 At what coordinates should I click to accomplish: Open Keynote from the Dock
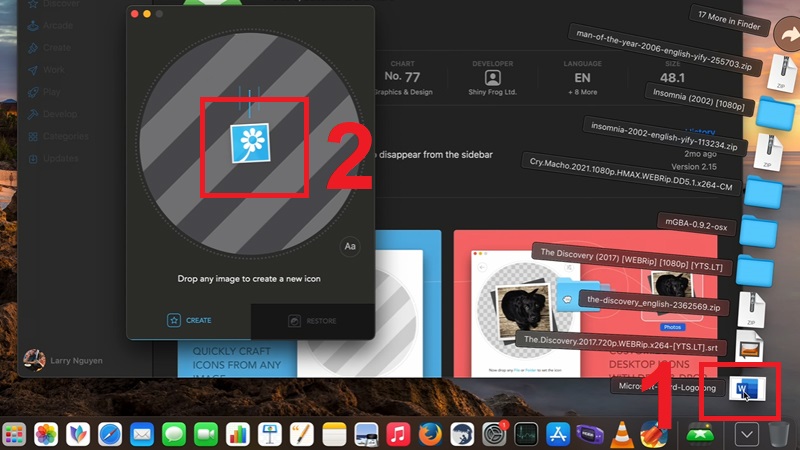(270, 435)
